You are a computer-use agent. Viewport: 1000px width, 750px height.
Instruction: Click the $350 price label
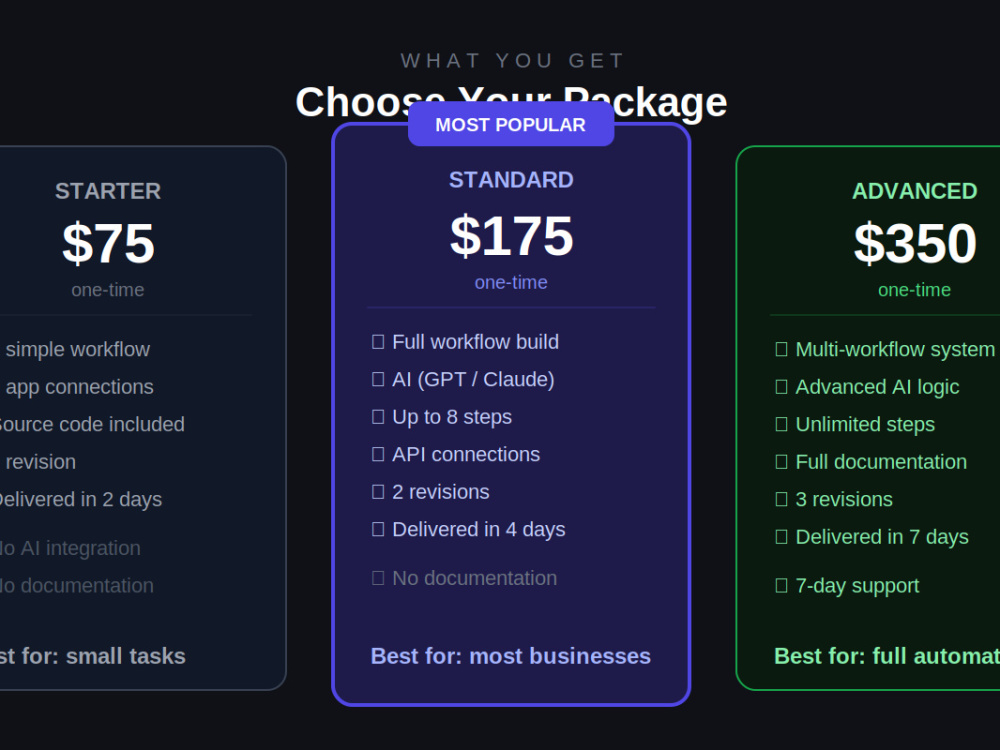tap(915, 243)
